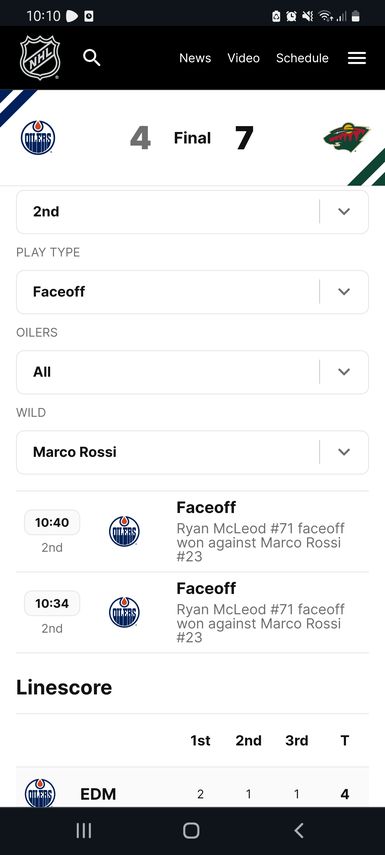Expand the period dropdown showing 2nd
The width and height of the screenshot is (385, 855).
tap(192, 212)
